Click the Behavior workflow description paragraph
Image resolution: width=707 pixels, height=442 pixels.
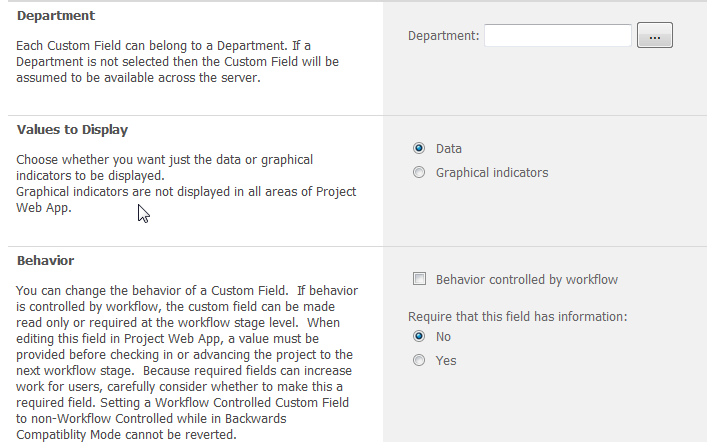click(185, 362)
